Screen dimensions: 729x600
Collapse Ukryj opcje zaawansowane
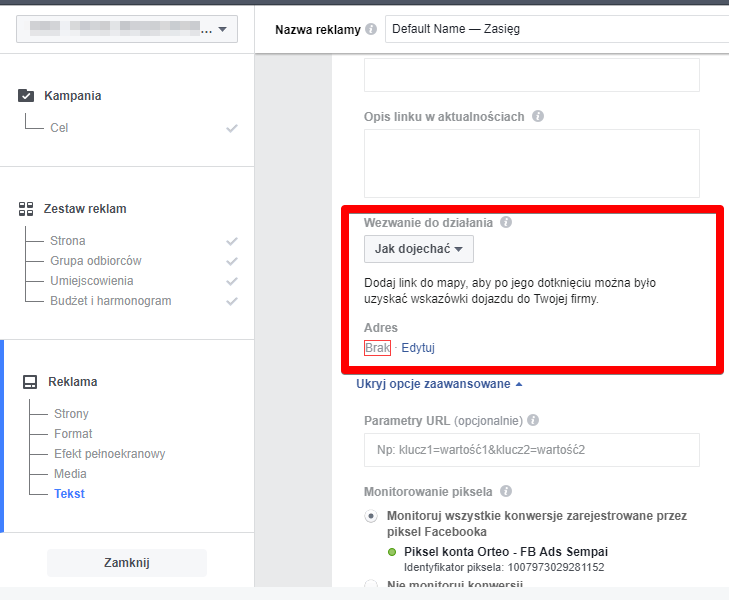[x=439, y=384]
